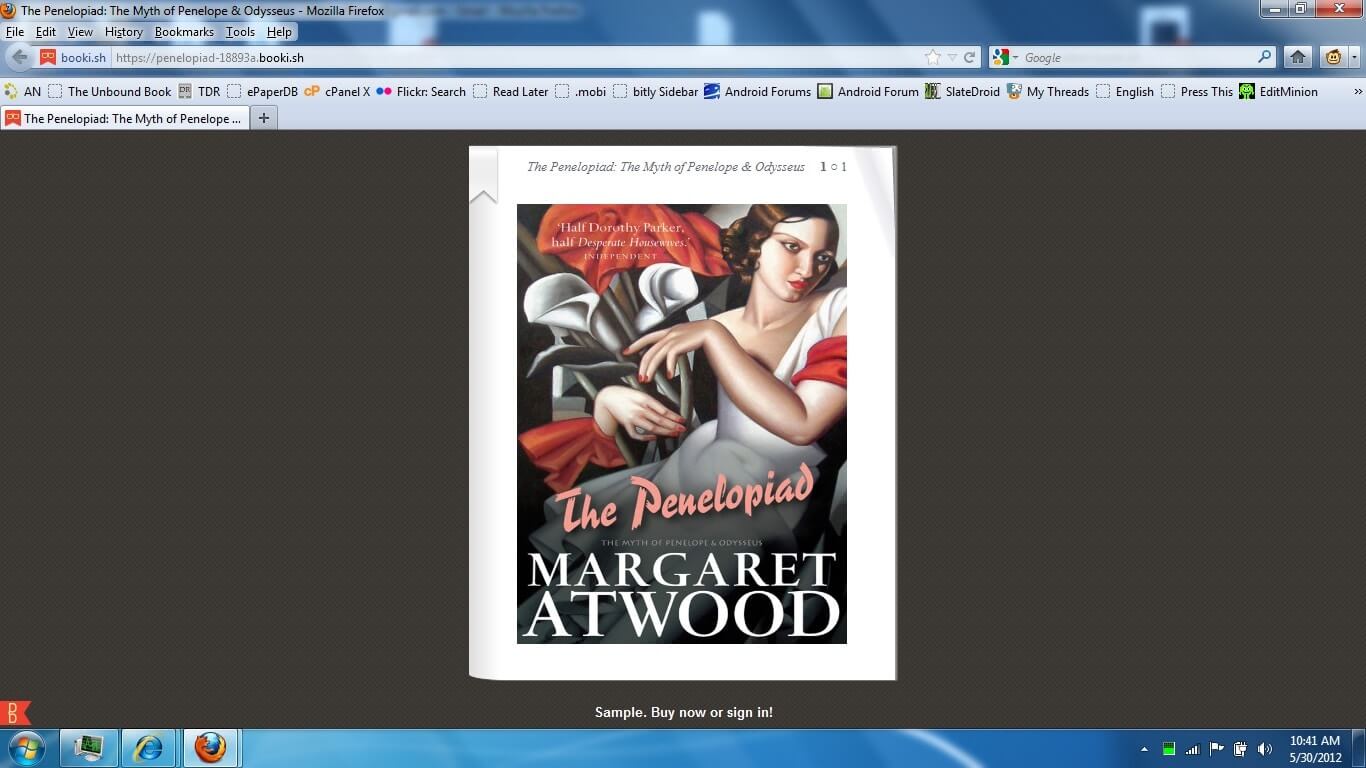Click the bookmark ribbon on the page
Screen dimensions: 1366x768
(x=483, y=176)
